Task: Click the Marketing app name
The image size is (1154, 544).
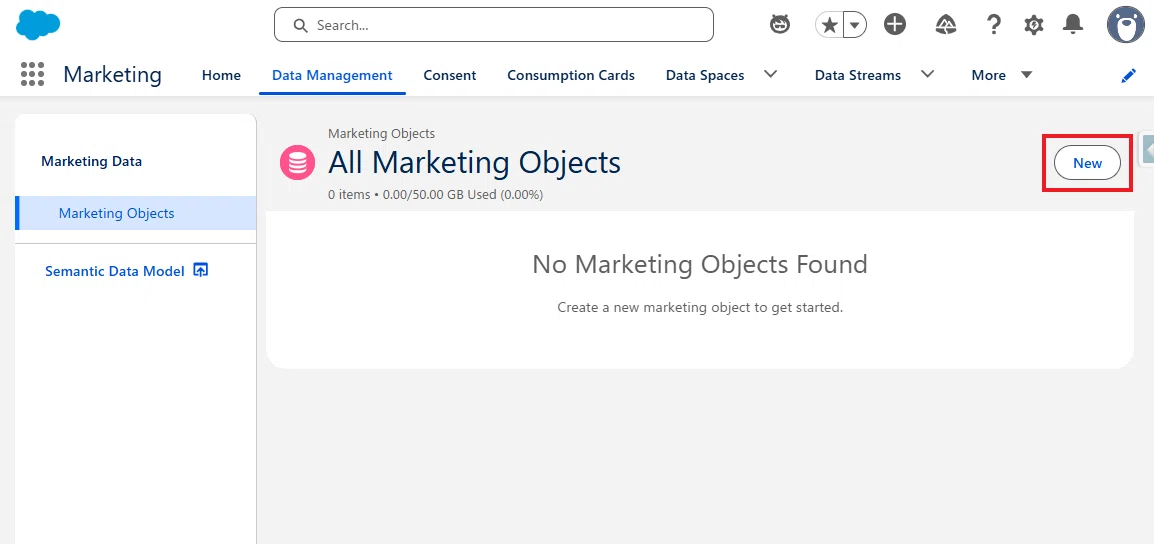Action: click(112, 74)
